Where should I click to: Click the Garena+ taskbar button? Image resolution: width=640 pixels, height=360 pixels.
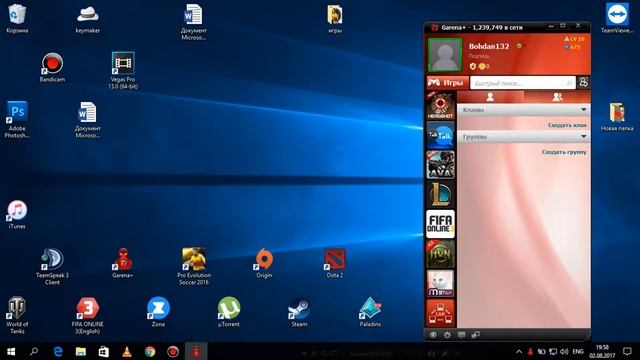pyautogui.click(x=196, y=351)
